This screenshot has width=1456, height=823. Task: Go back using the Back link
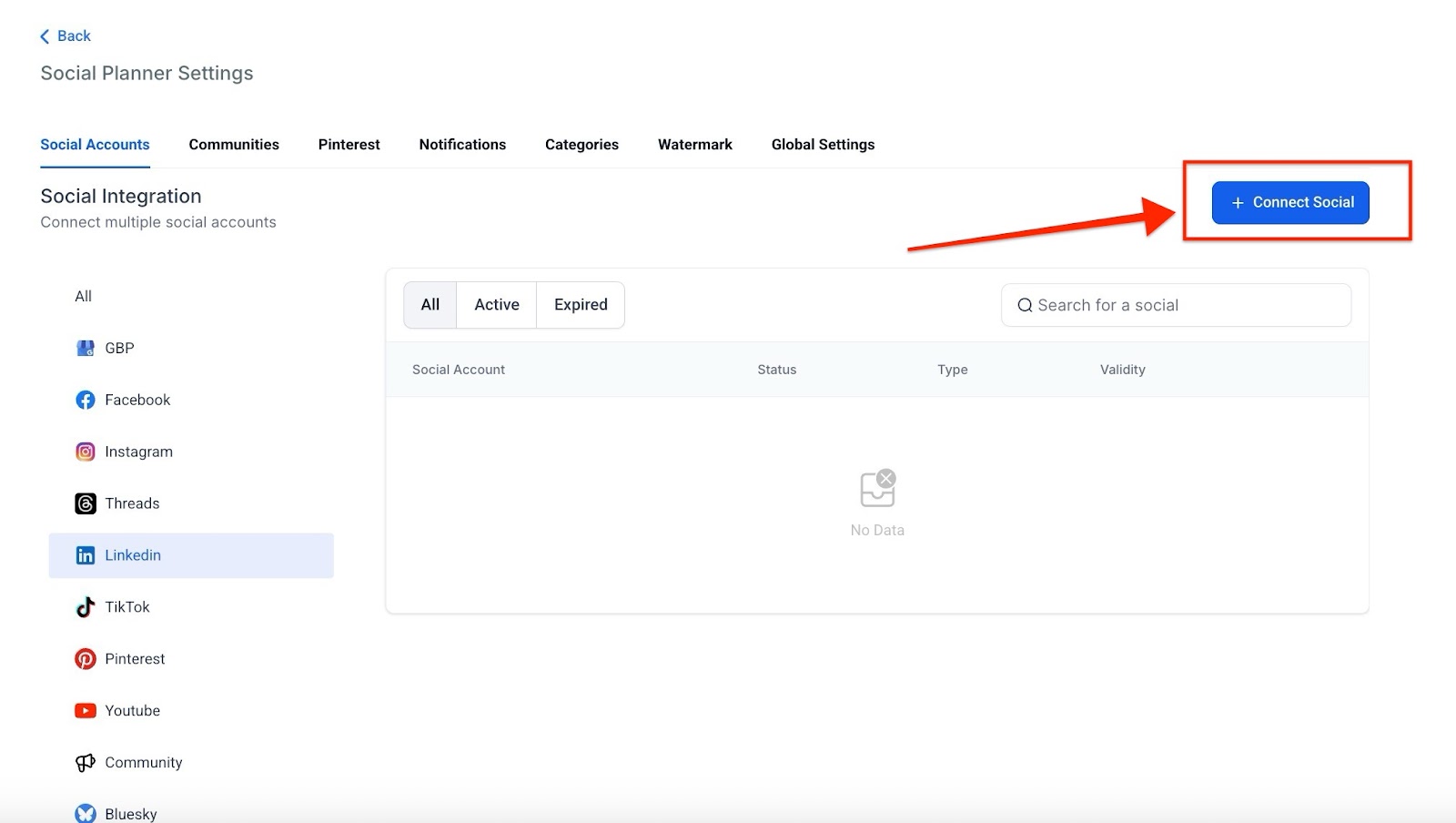point(66,36)
